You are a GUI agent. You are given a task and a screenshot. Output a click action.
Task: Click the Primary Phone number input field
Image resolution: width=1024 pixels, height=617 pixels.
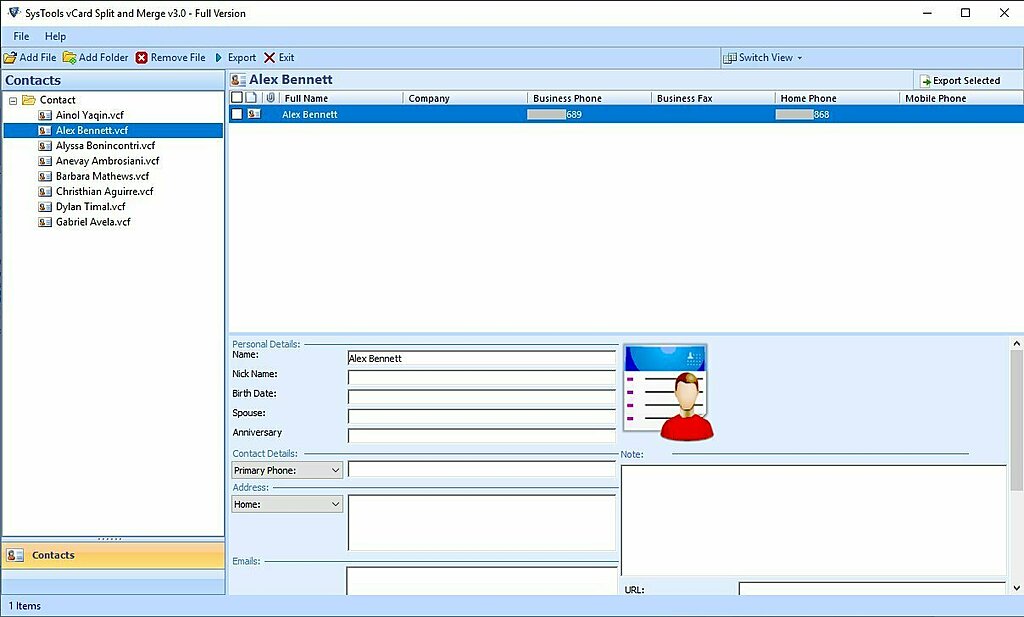point(482,469)
